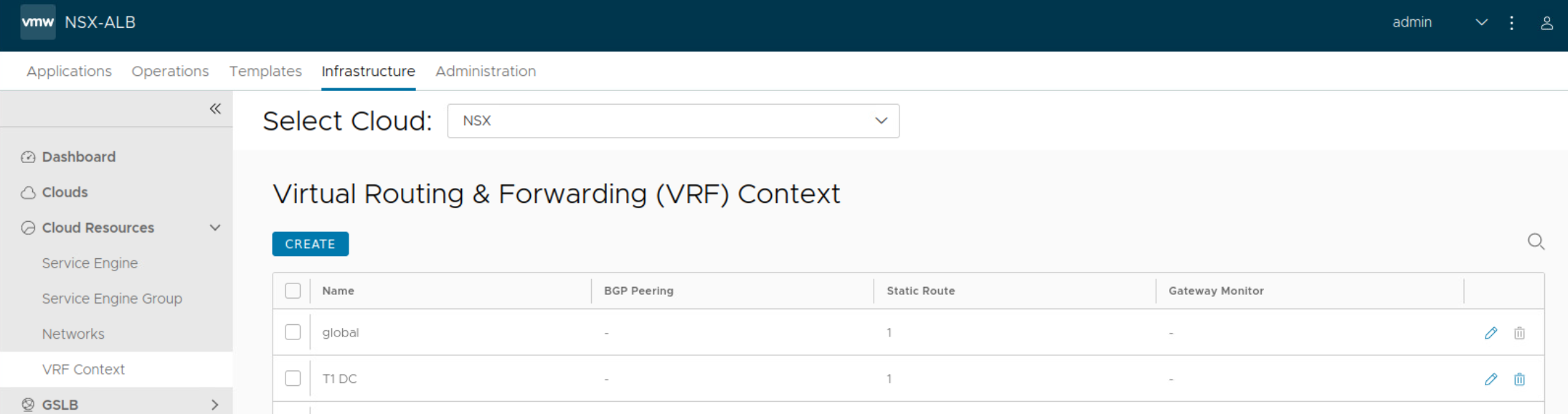Collapse the sidebar with double-chevron icon
This screenshot has width=1568, height=414.
click(215, 109)
